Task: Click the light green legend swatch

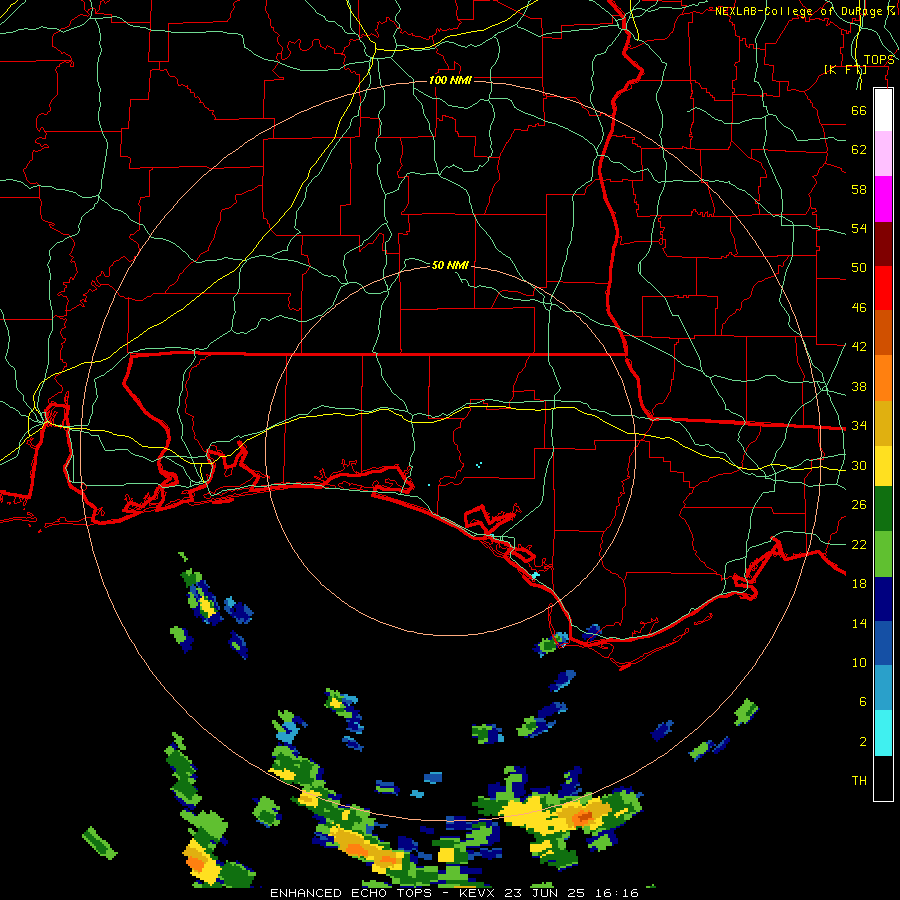Action: [x=883, y=554]
